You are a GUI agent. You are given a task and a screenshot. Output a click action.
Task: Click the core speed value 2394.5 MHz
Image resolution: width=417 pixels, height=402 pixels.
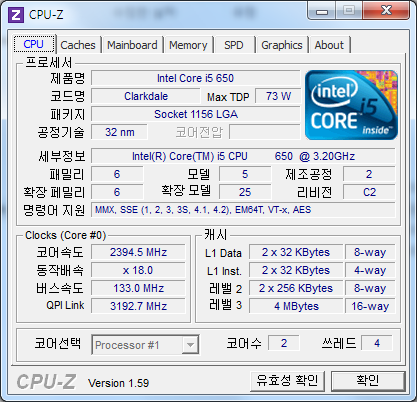pyautogui.click(x=138, y=252)
